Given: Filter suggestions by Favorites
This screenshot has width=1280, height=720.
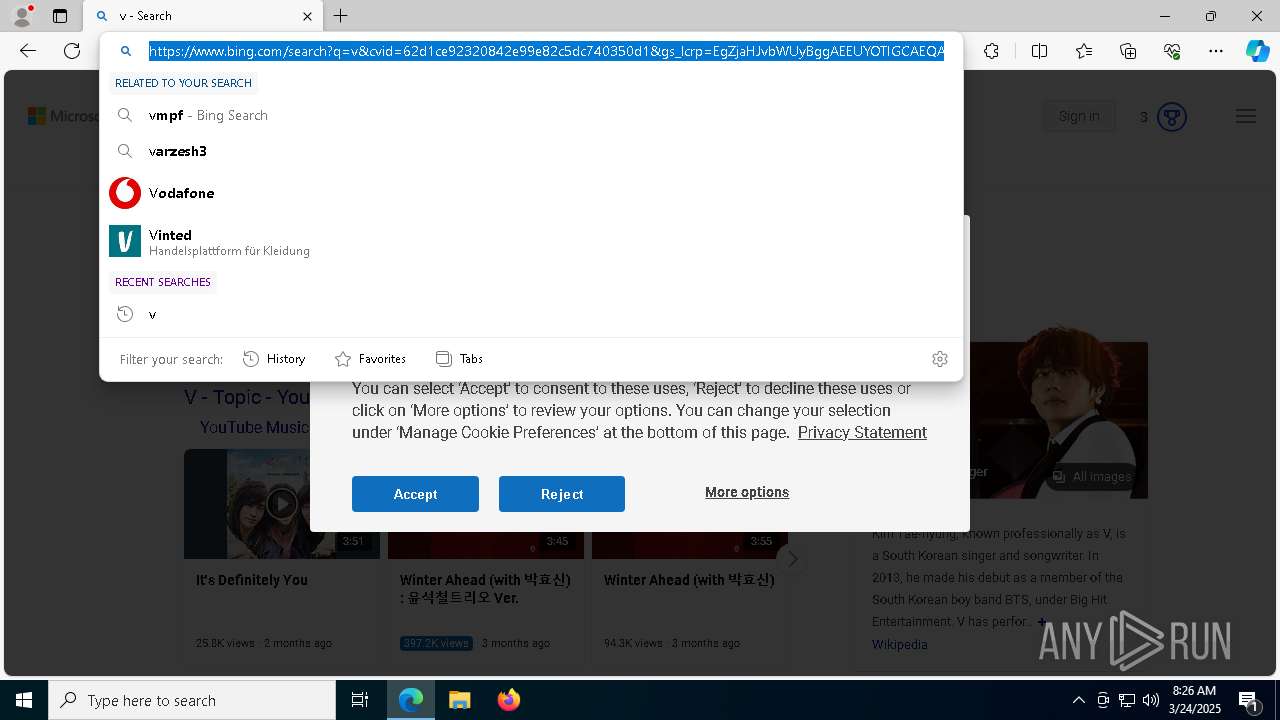Looking at the screenshot, I should (370, 359).
